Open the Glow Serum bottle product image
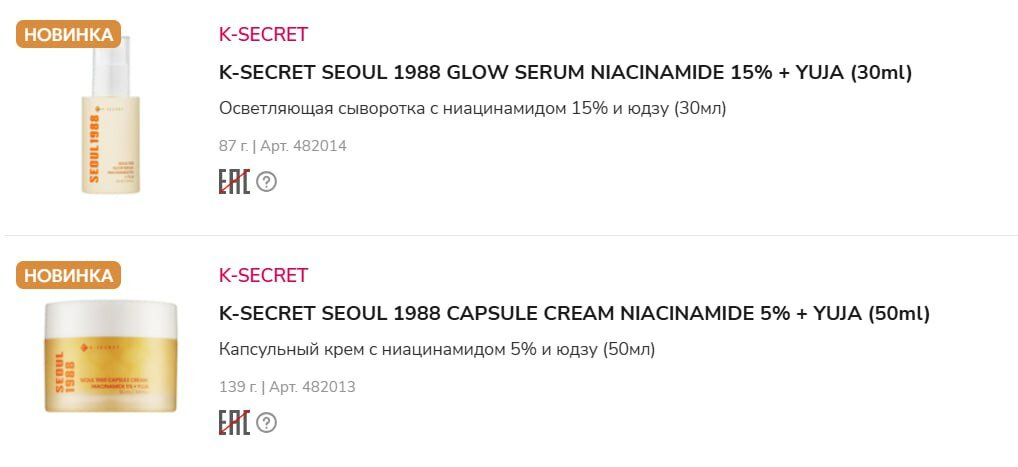1018x467 pixels. point(111,120)
